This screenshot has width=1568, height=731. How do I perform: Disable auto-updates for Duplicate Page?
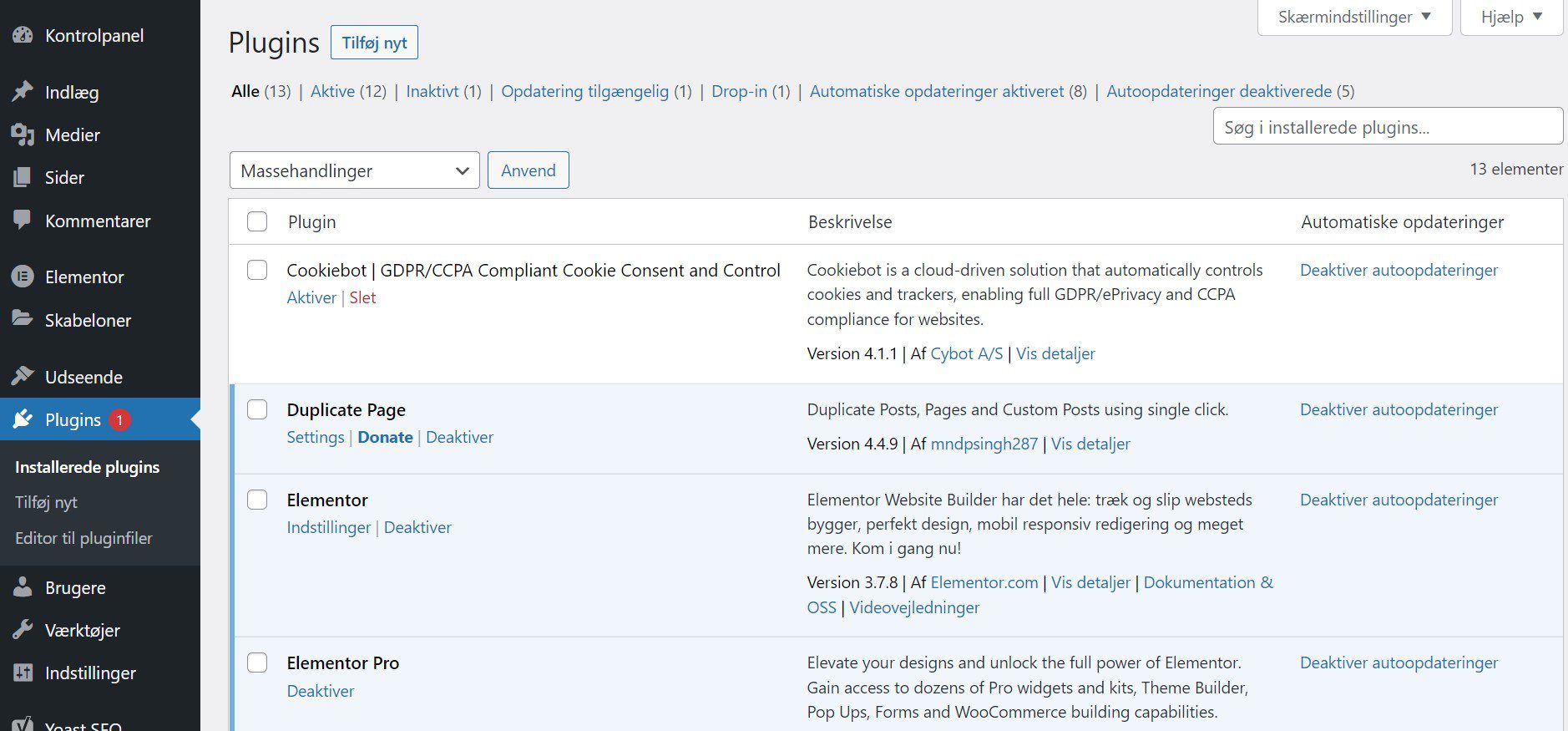1399,409
